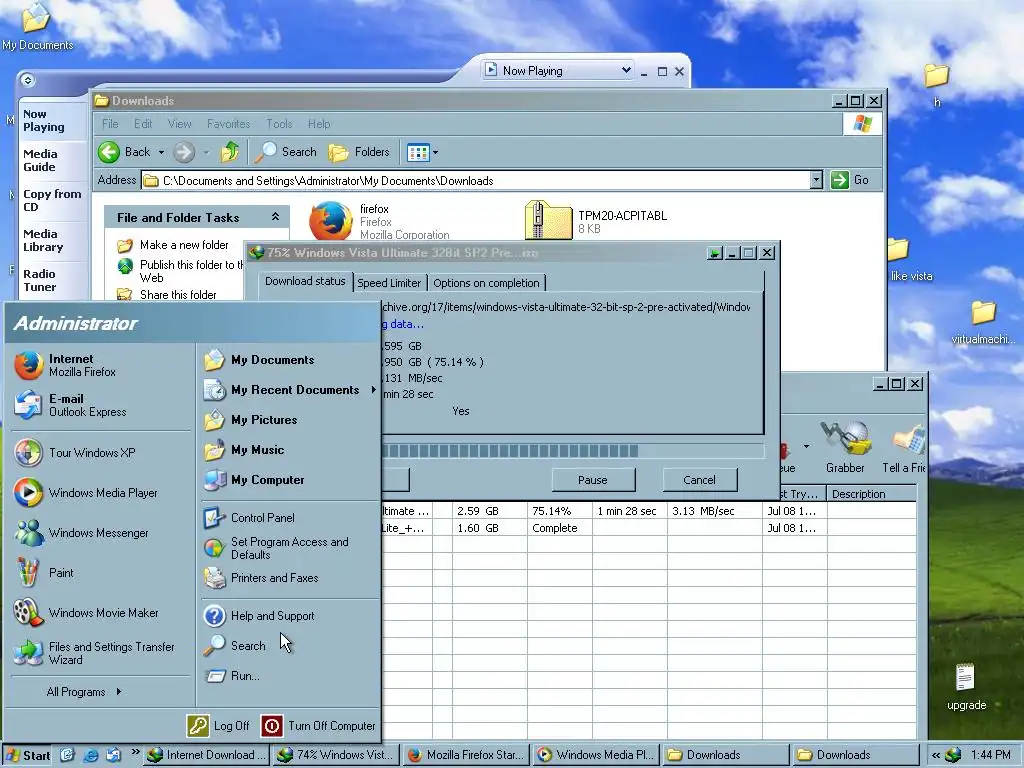Open Tour Windows XP

[74, 453]
